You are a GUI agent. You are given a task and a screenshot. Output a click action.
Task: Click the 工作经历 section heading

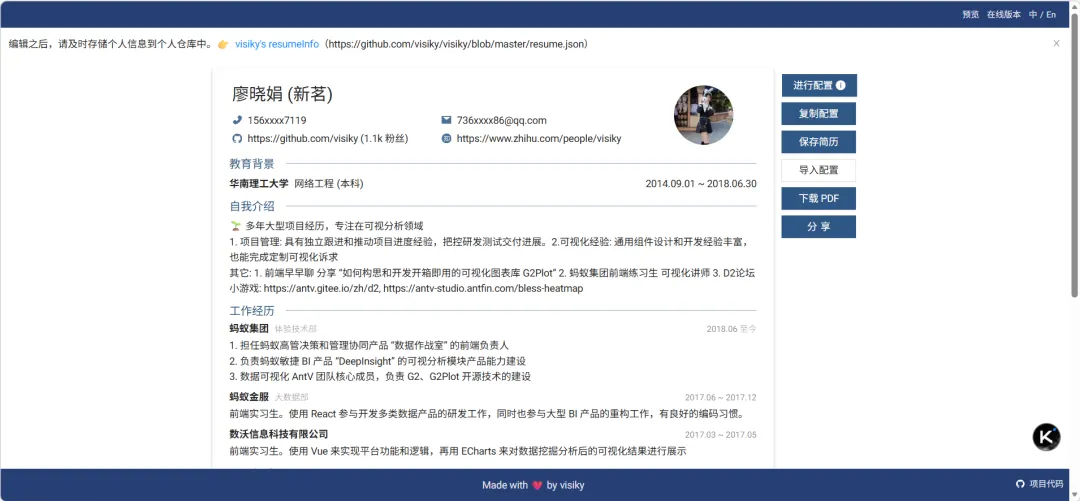coord(252,311)
